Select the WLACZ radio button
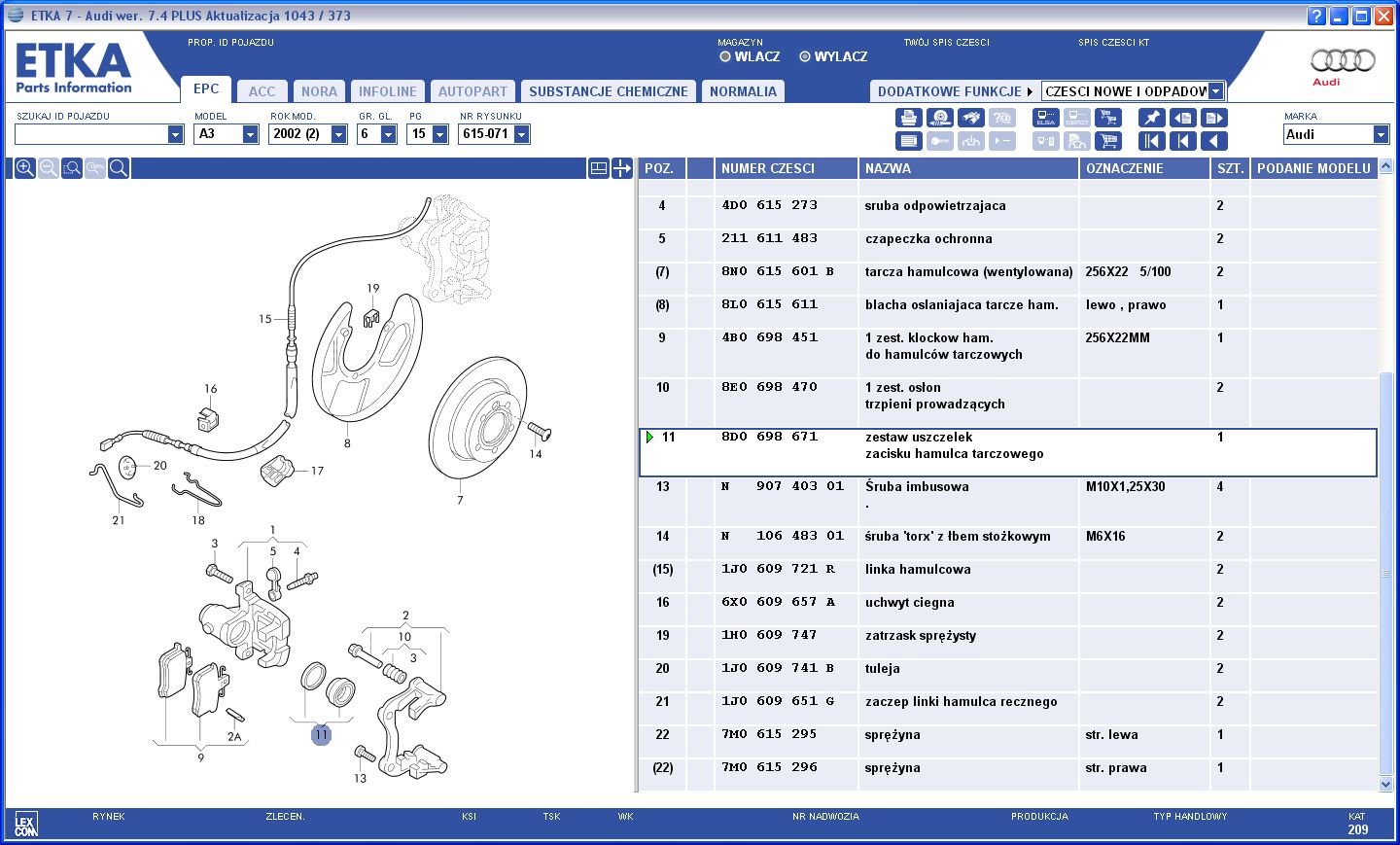The width and height of the screenshot is (1400, 845). pos(724,56)
